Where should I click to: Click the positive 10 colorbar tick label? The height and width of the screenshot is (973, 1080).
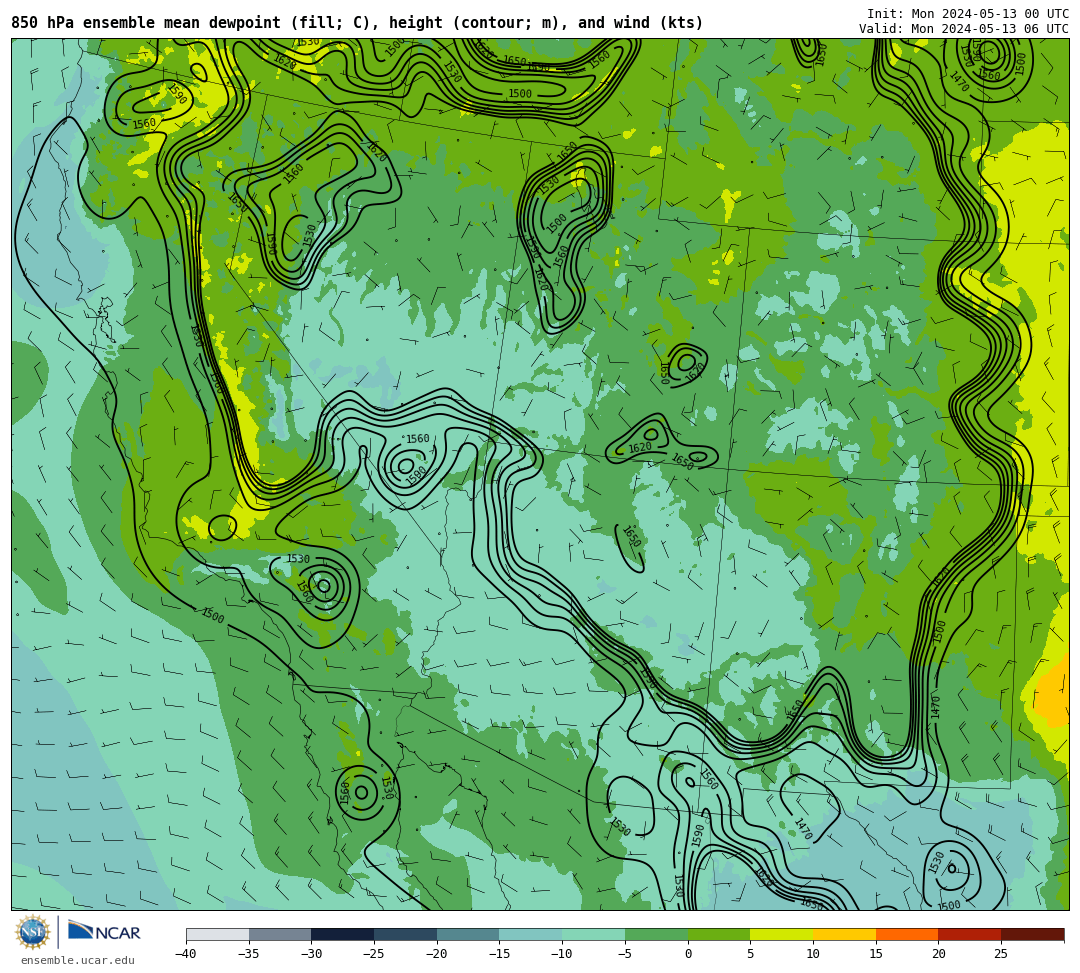(813, 954)
